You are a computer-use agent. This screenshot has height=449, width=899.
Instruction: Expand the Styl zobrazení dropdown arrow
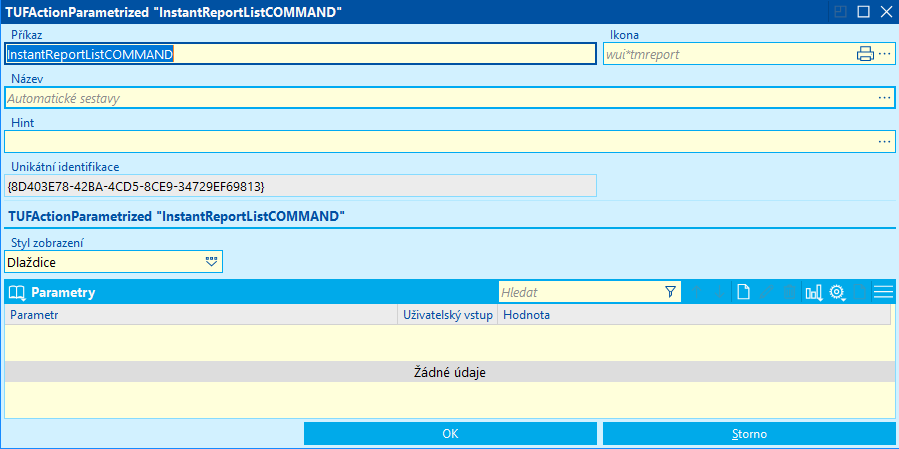[212, 261]
